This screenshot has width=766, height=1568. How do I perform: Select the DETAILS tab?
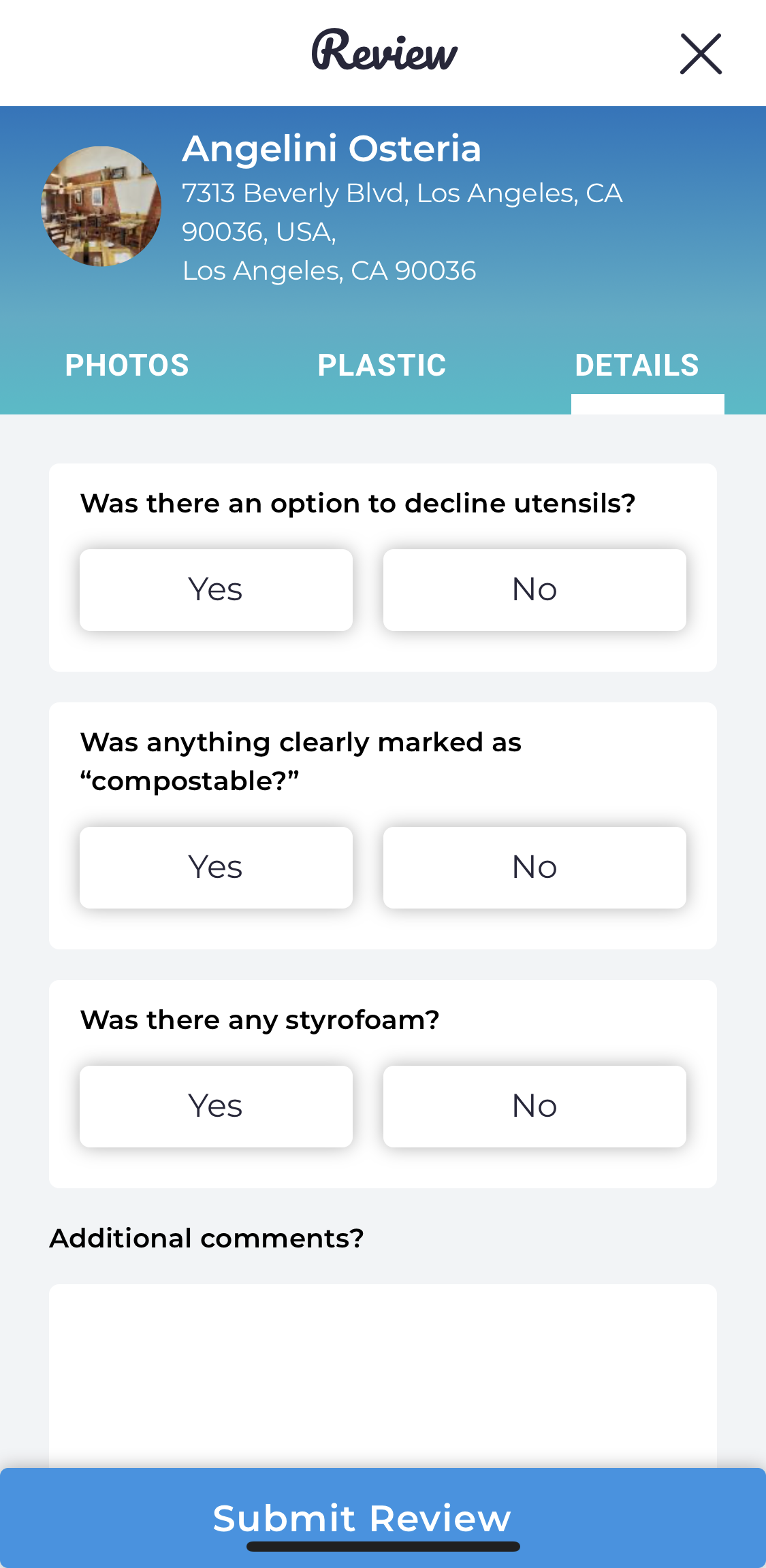click(637, 365)
